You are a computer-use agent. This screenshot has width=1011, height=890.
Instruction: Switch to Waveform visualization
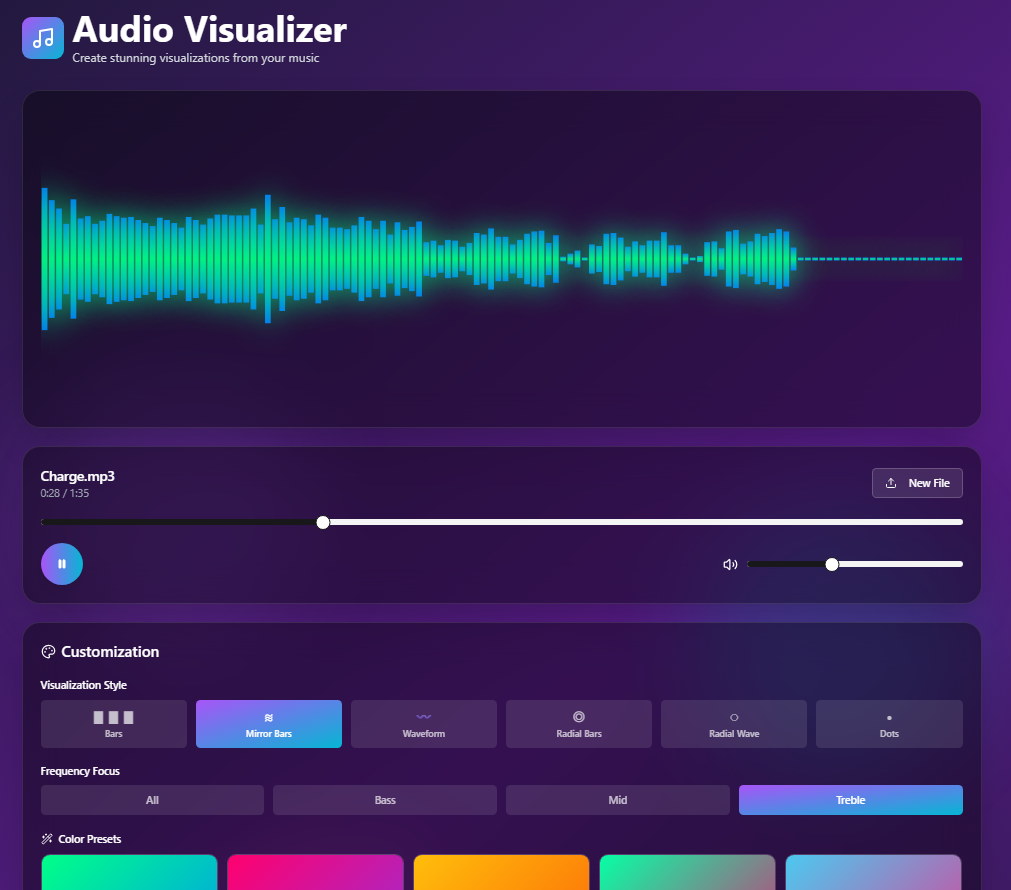[424, 724]
